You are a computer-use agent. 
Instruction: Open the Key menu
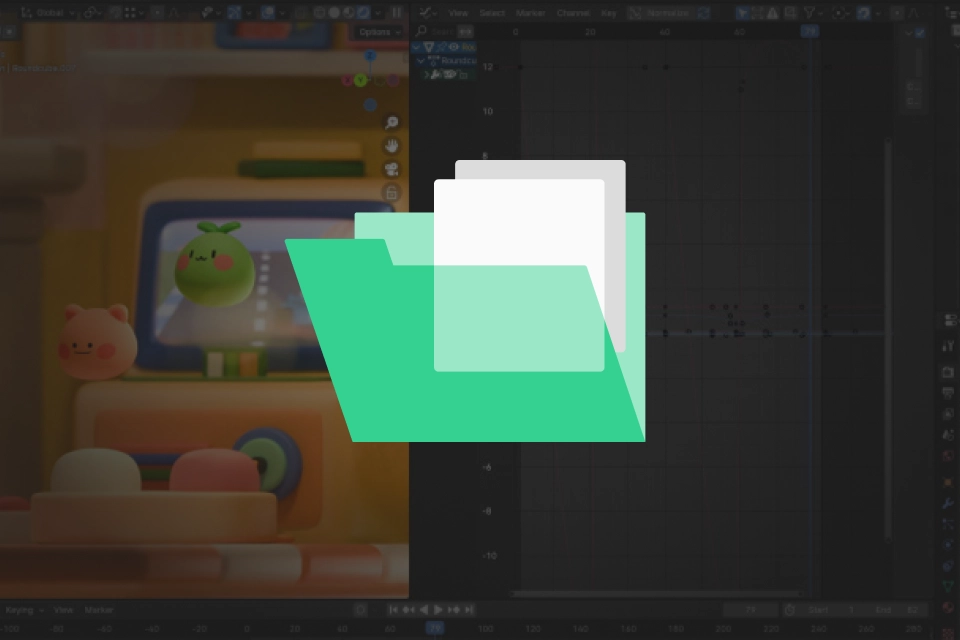coord(609,12)
